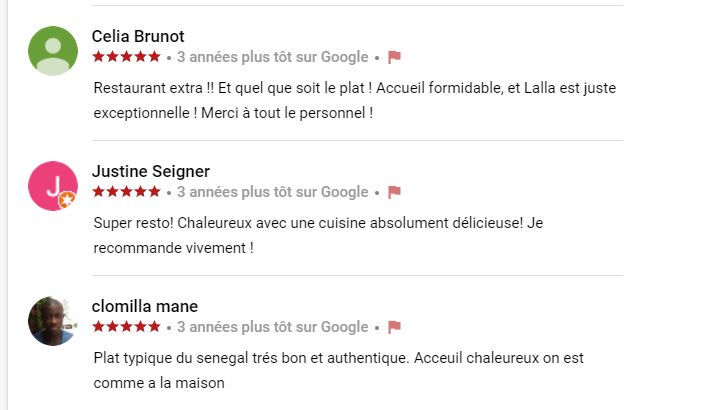The image size is (706, 410).
Task: Report Justine Seigner's review with the flag
Action: [x=394, y=192]
